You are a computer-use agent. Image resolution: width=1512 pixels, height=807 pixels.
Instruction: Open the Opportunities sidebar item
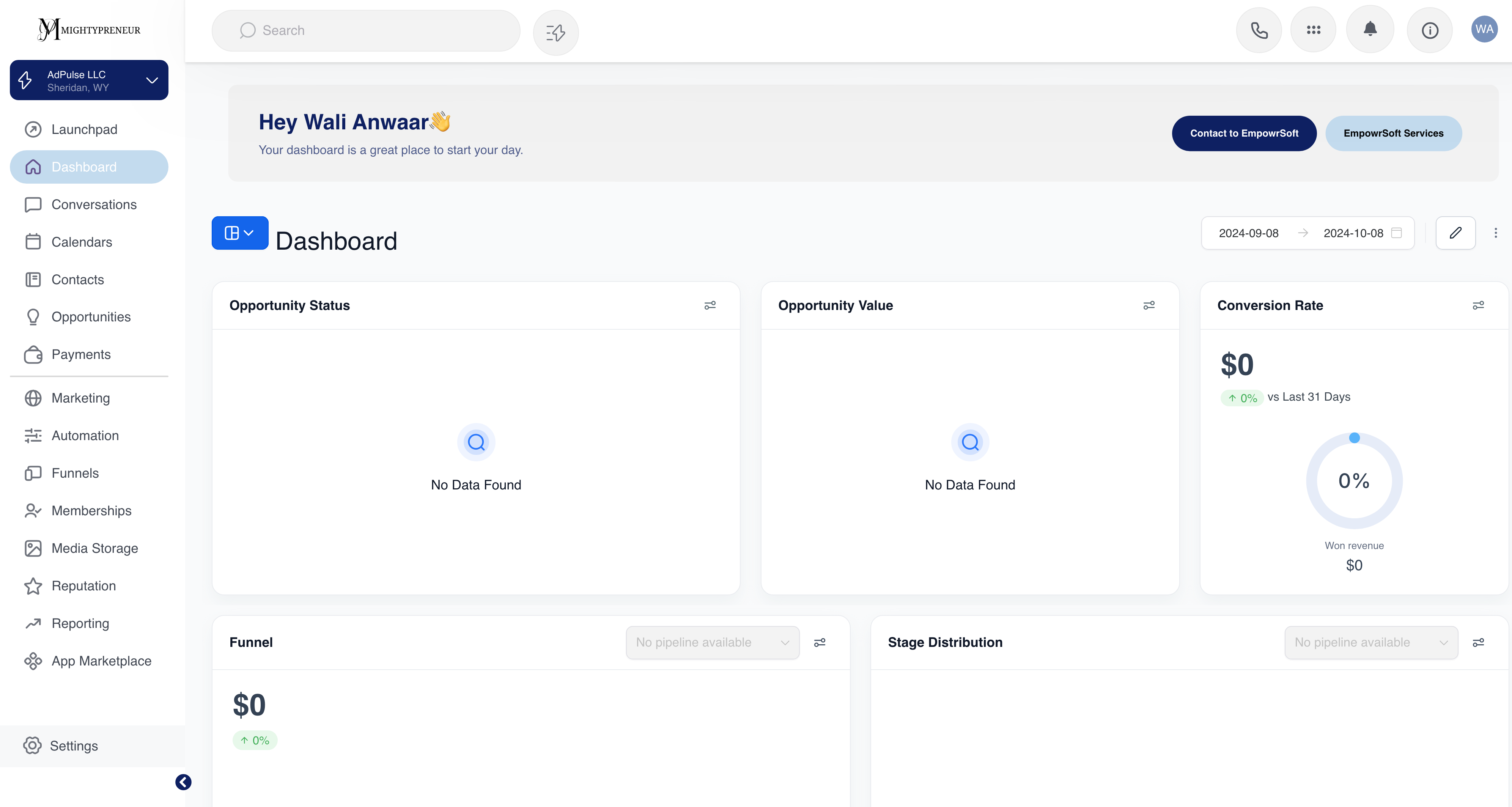pyautogui.click(x=91, y=317)
